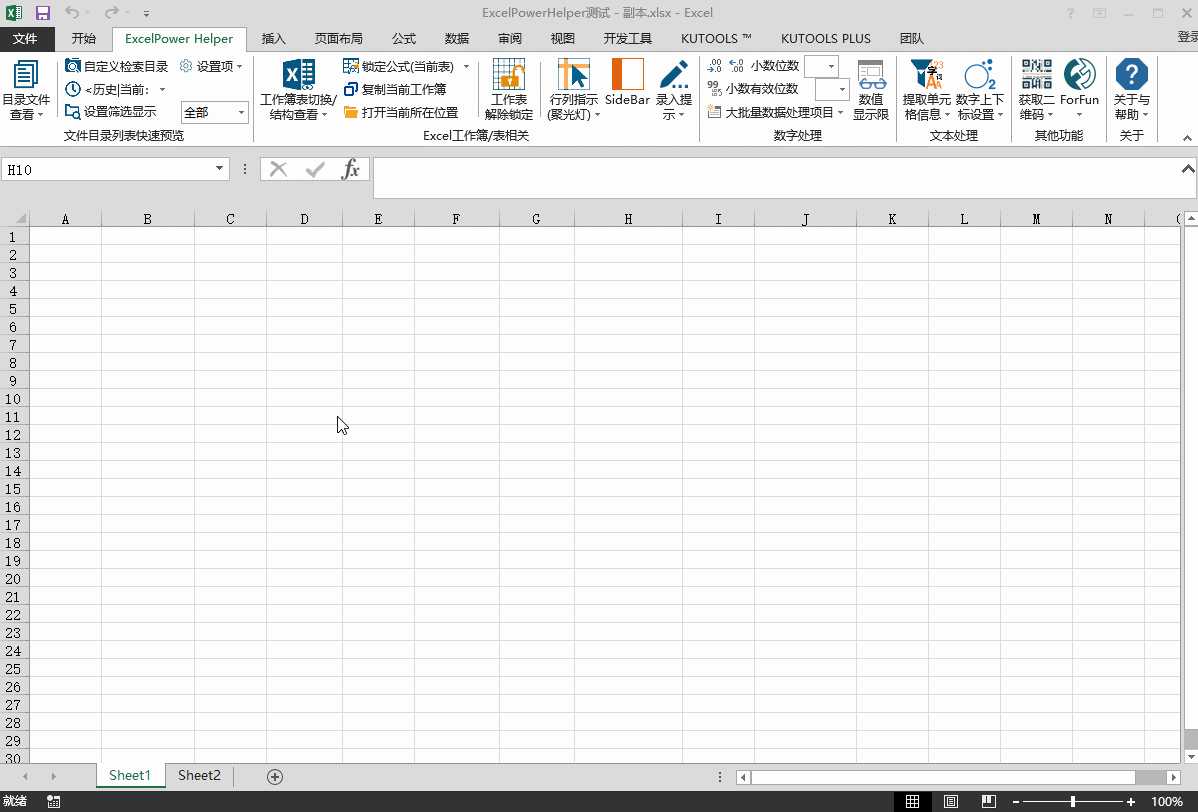Click the macro recording icon in status bar
This screenshot has height=812, width=1198.
53,801
